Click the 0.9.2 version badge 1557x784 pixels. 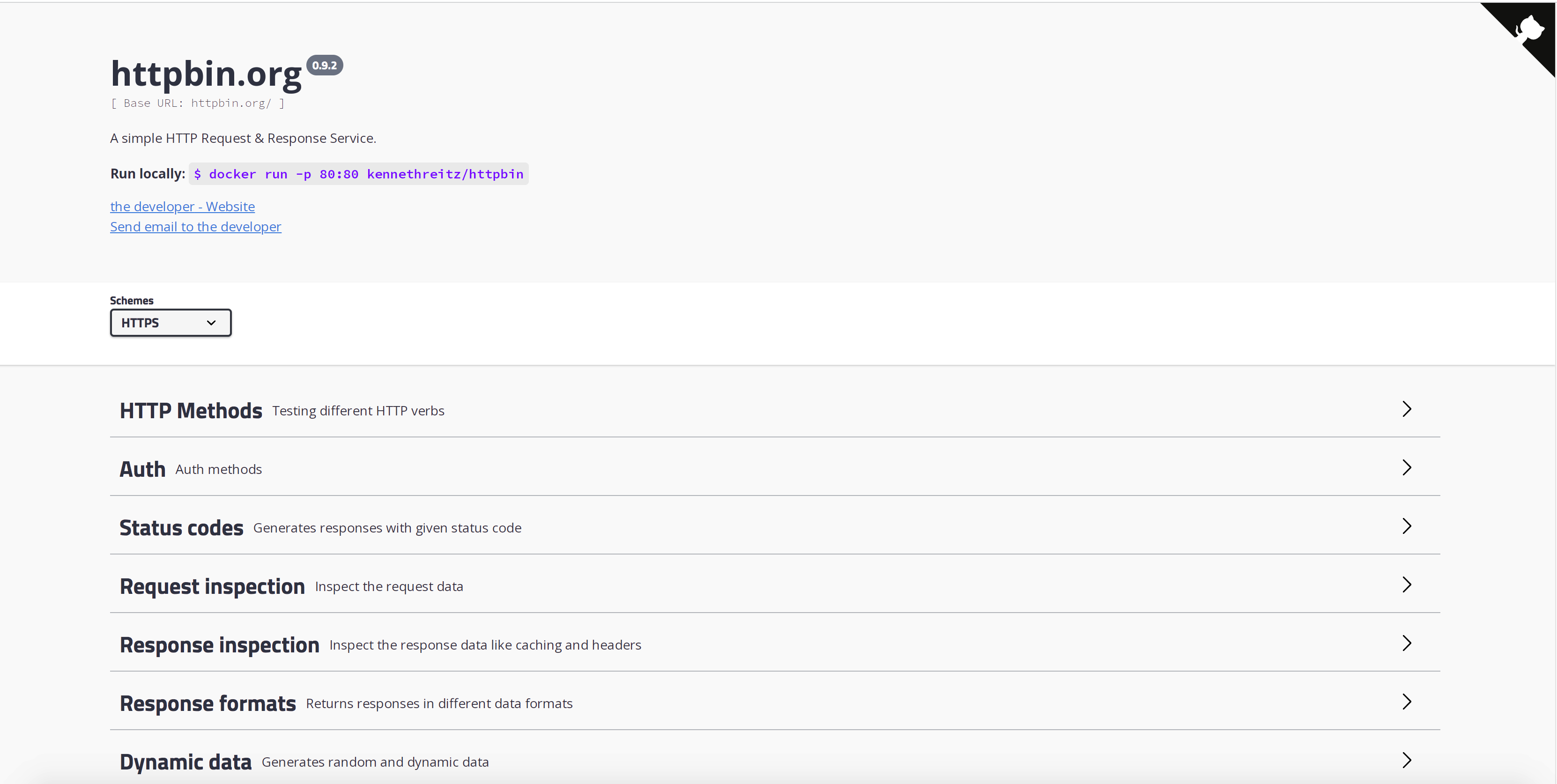325,65
